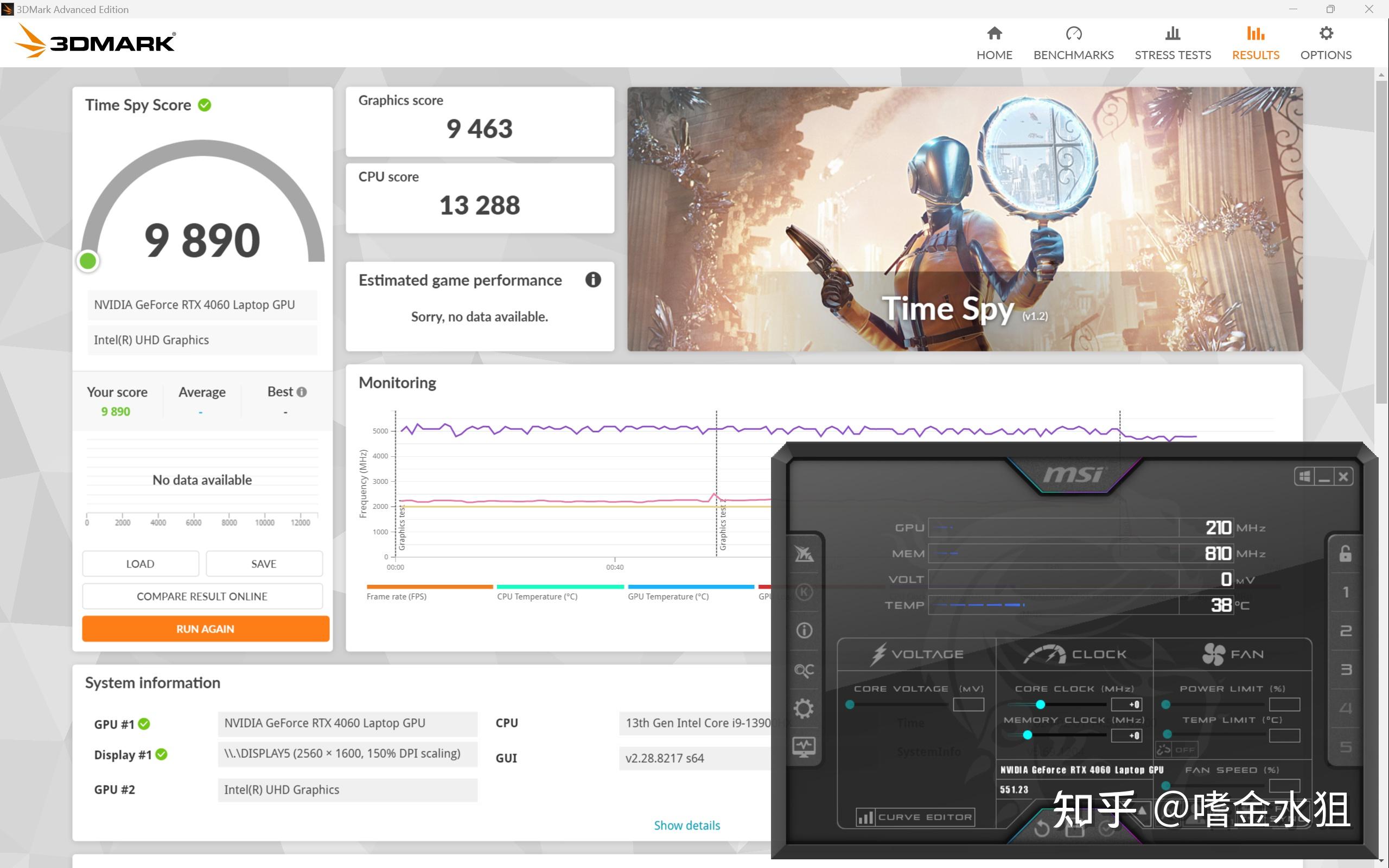The image size is (1389, 868).
Task: Select Afterburner profile slot 1
Action: (x=1346, y=592)
